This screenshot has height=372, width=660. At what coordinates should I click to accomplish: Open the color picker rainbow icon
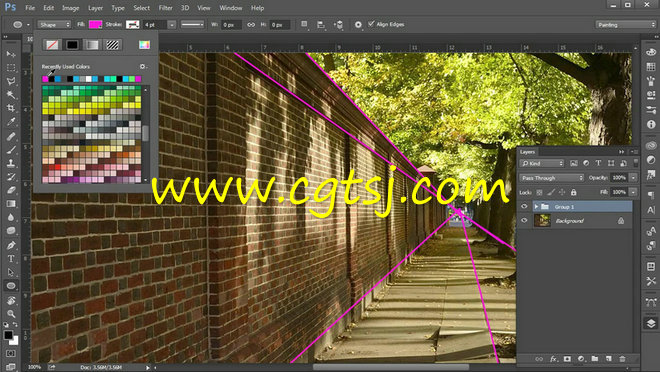pos(144,45)
